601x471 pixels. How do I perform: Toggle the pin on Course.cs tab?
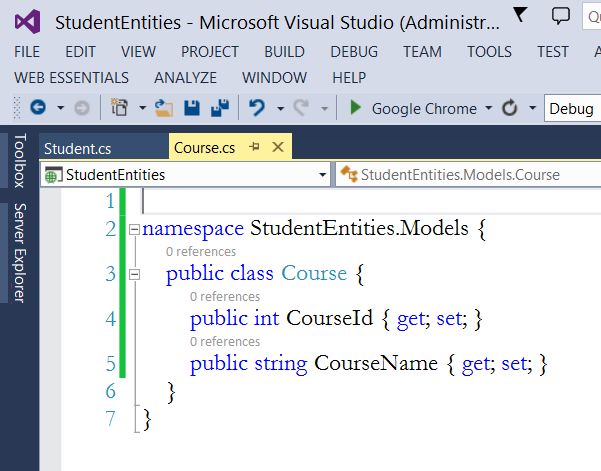pos(255,147)
